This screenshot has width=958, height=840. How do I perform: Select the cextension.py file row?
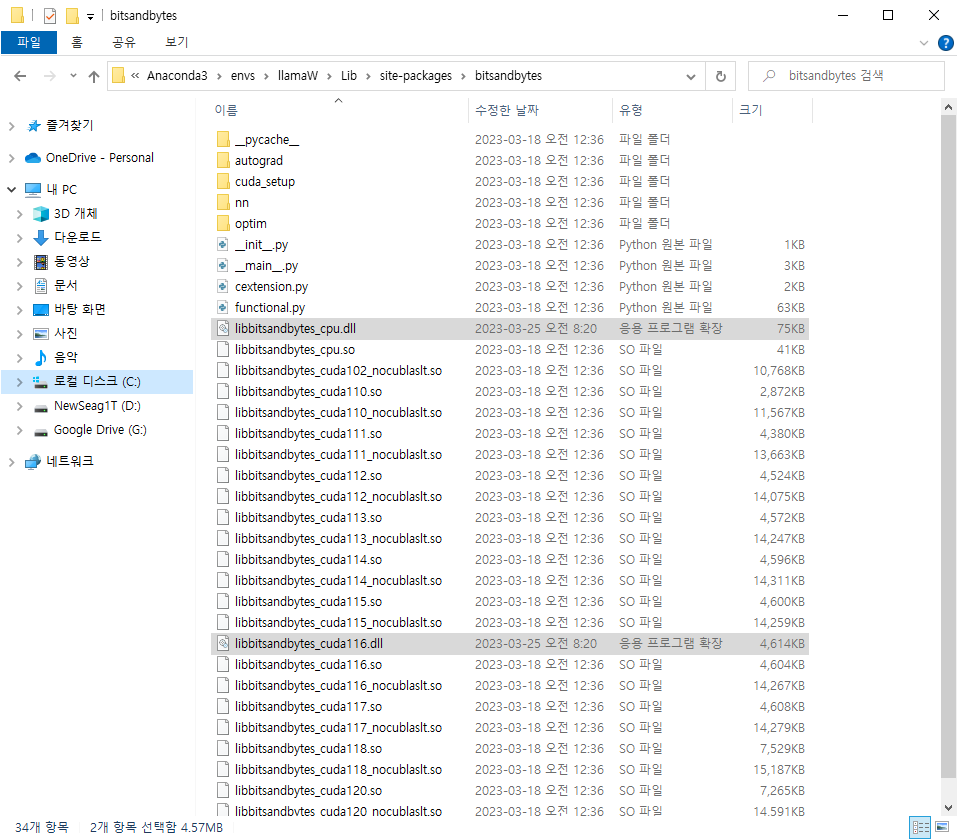click(510, 287)
